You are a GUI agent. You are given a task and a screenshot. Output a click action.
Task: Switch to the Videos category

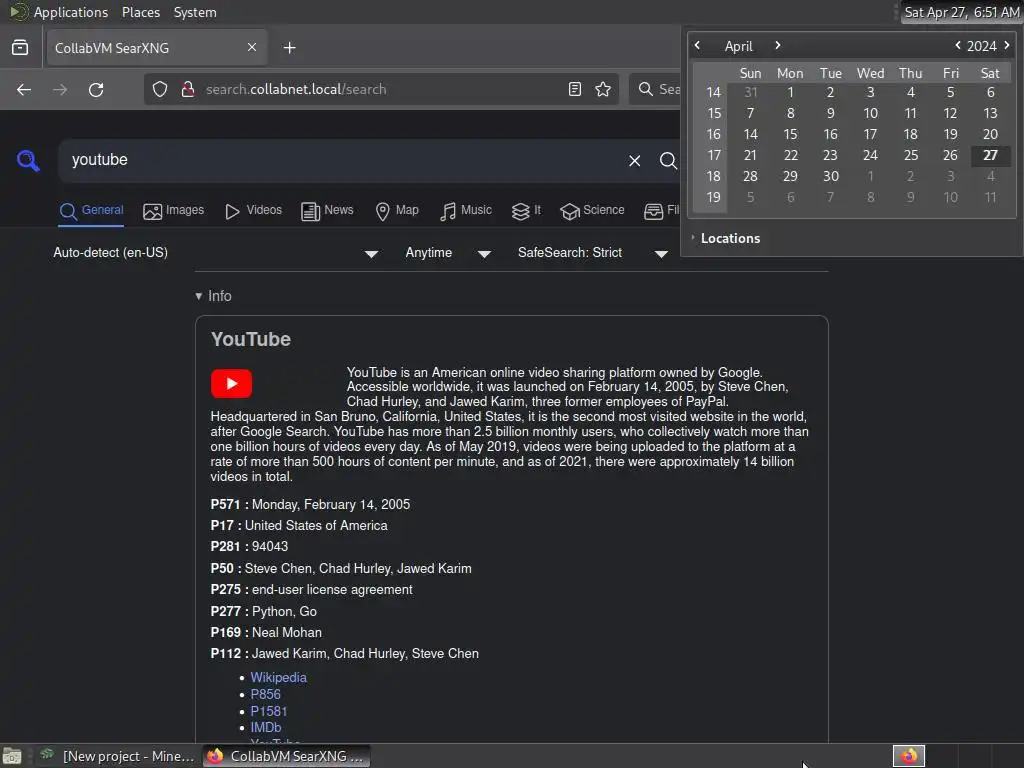(x=253, y=211)
